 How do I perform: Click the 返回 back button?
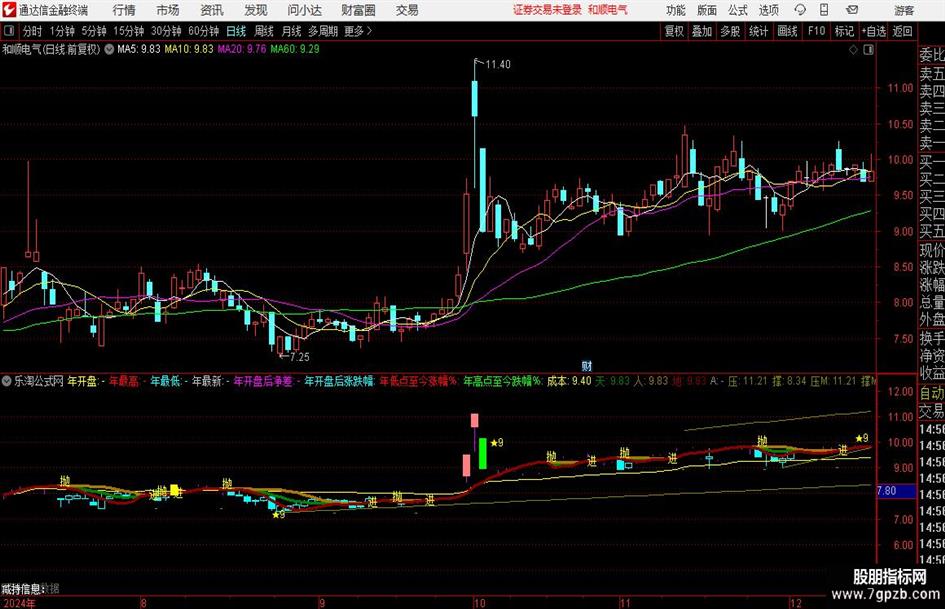902,31
